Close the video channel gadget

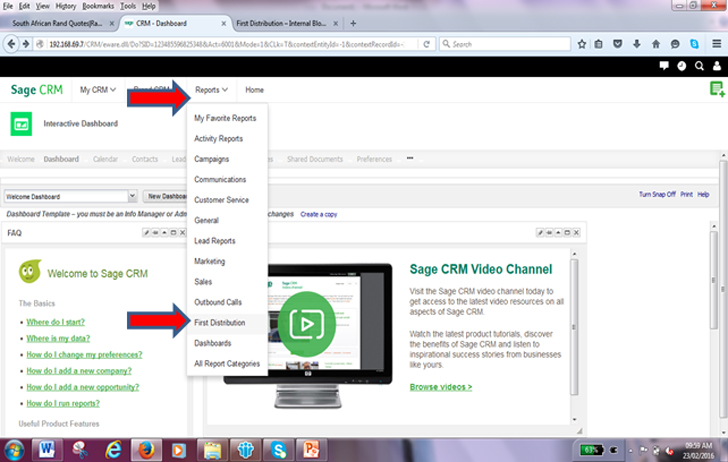click(576, 233)
